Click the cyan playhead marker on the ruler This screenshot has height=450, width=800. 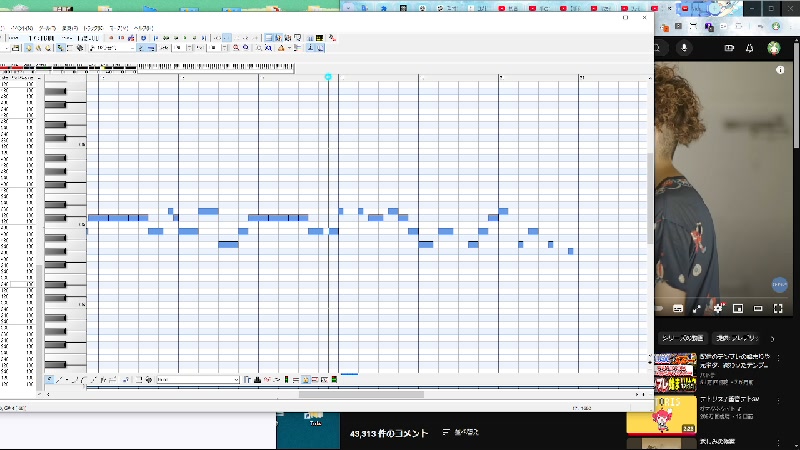[x=328, y=77]
